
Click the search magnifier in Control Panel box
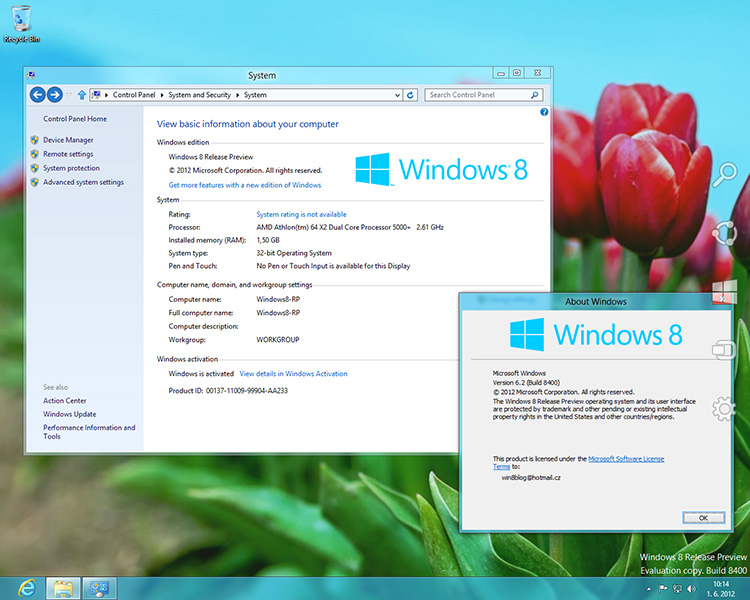pyautogui.click(x=535, y=95)
